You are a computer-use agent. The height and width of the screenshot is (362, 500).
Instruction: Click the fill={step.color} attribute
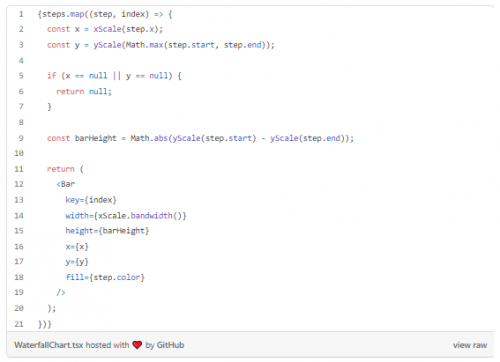pos(105,277)
